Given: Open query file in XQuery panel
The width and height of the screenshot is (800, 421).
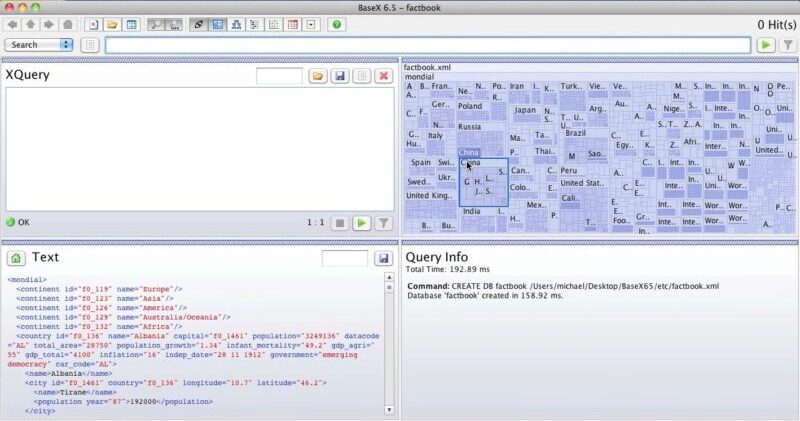Looking at the screenshot, I should (x=318, y=77).
